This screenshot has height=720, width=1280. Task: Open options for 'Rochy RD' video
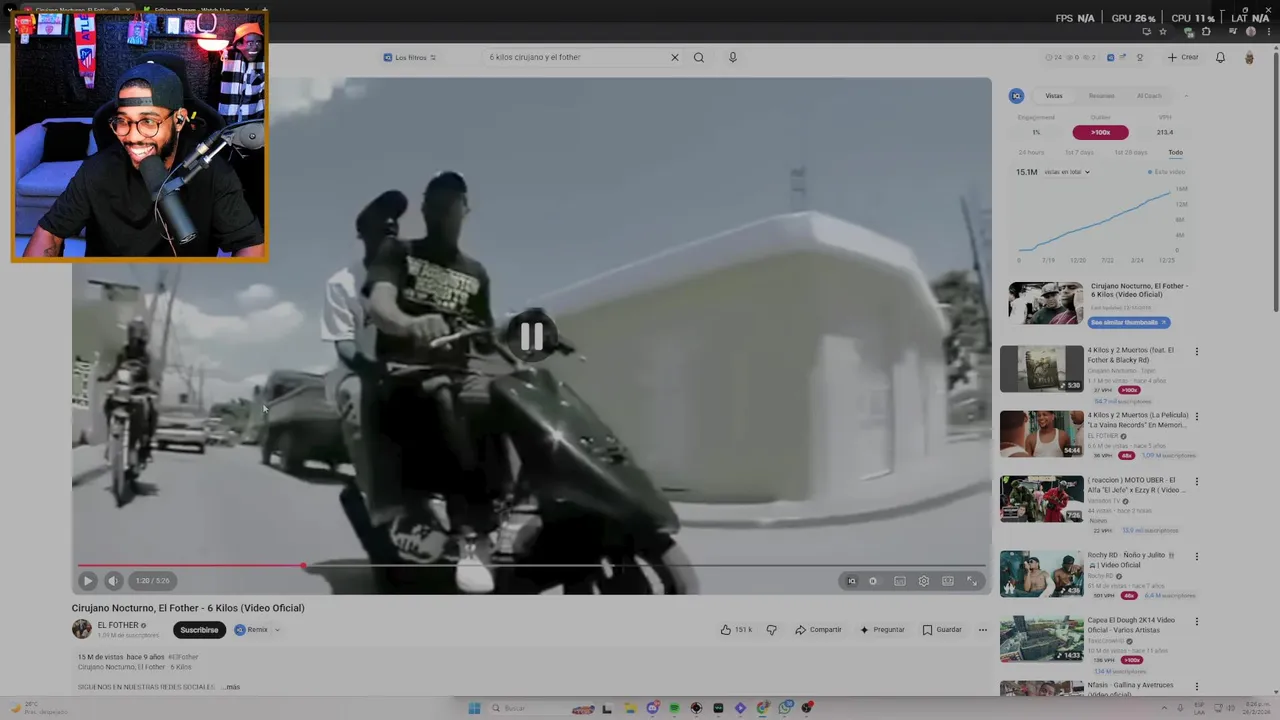pos(1196,556)
